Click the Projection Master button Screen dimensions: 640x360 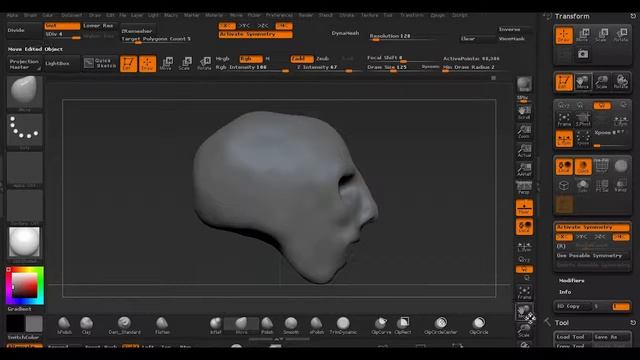[24, 64]
